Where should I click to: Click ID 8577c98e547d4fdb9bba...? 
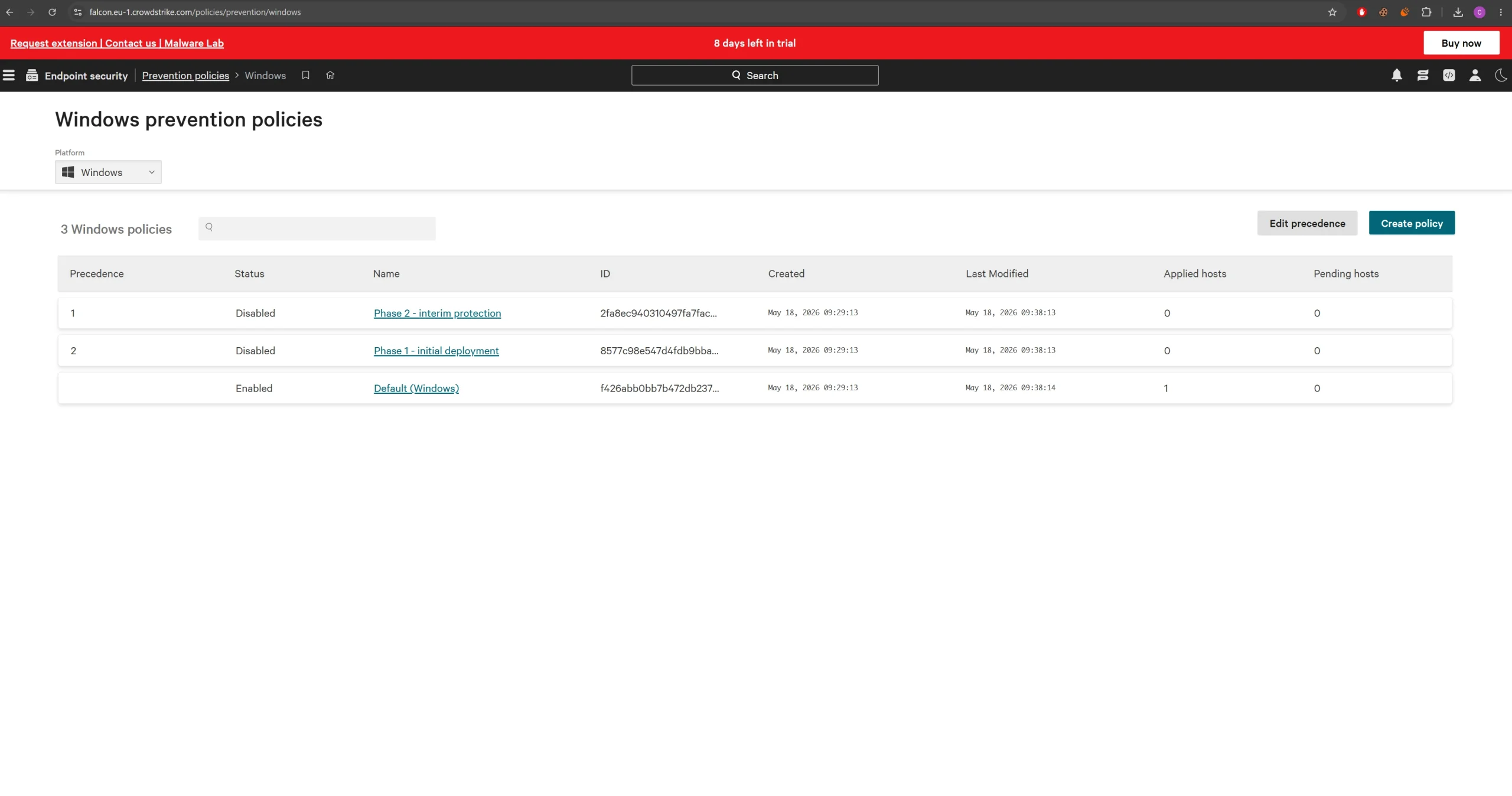(x=659, y=350)
